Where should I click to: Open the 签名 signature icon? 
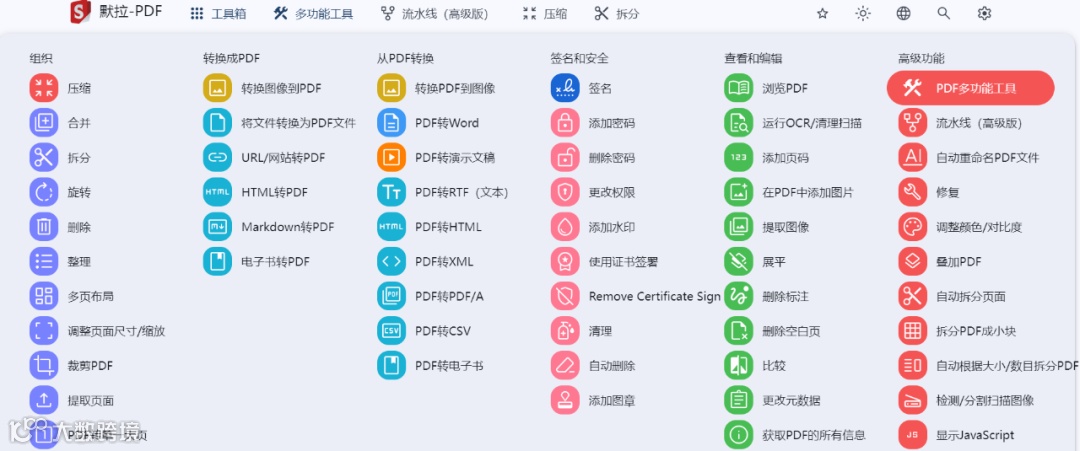click(565, 88)
